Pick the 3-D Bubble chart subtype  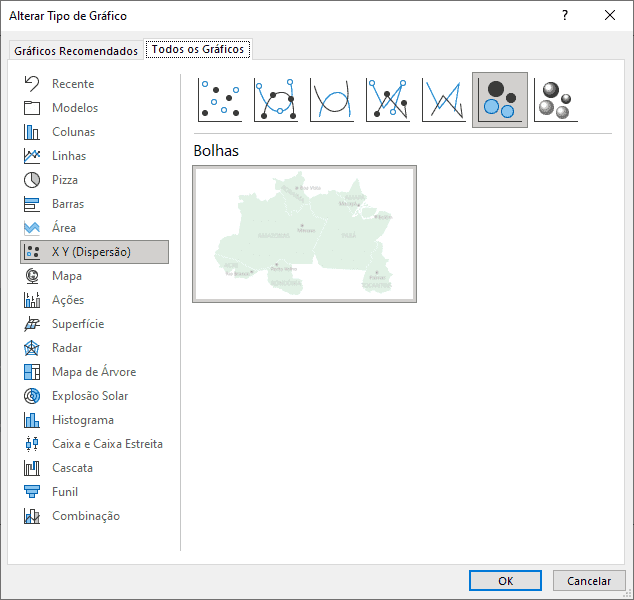tap(556, 100)
